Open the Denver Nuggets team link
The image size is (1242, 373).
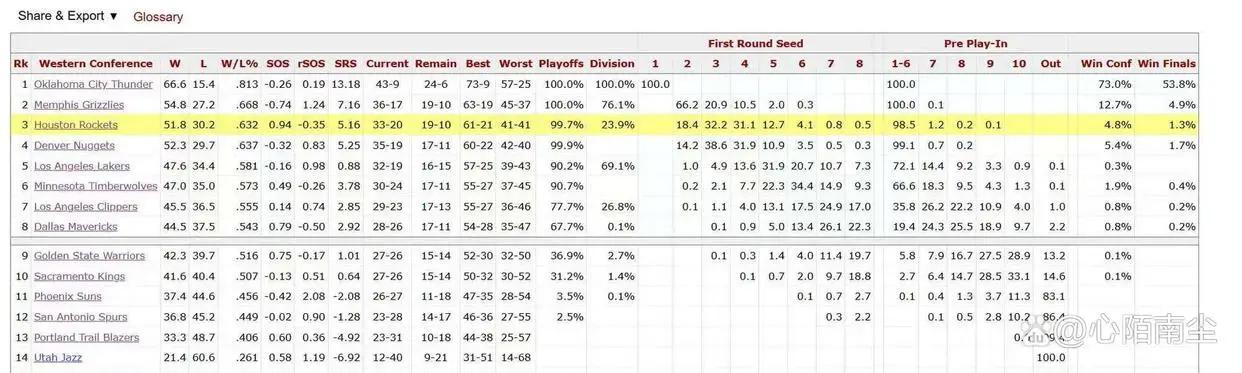[74, 146]
